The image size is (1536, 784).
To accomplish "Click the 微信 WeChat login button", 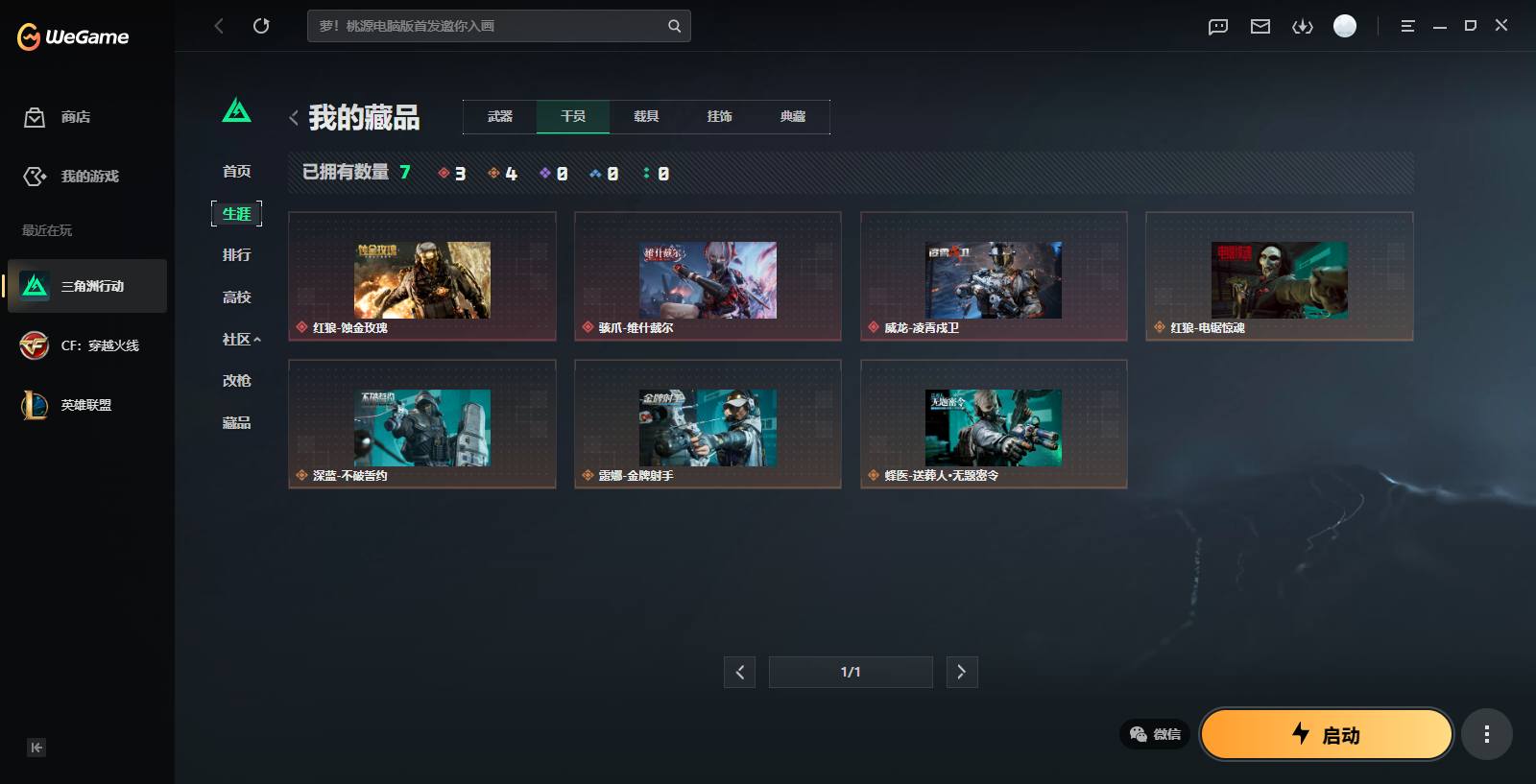I will (1155, 734).
